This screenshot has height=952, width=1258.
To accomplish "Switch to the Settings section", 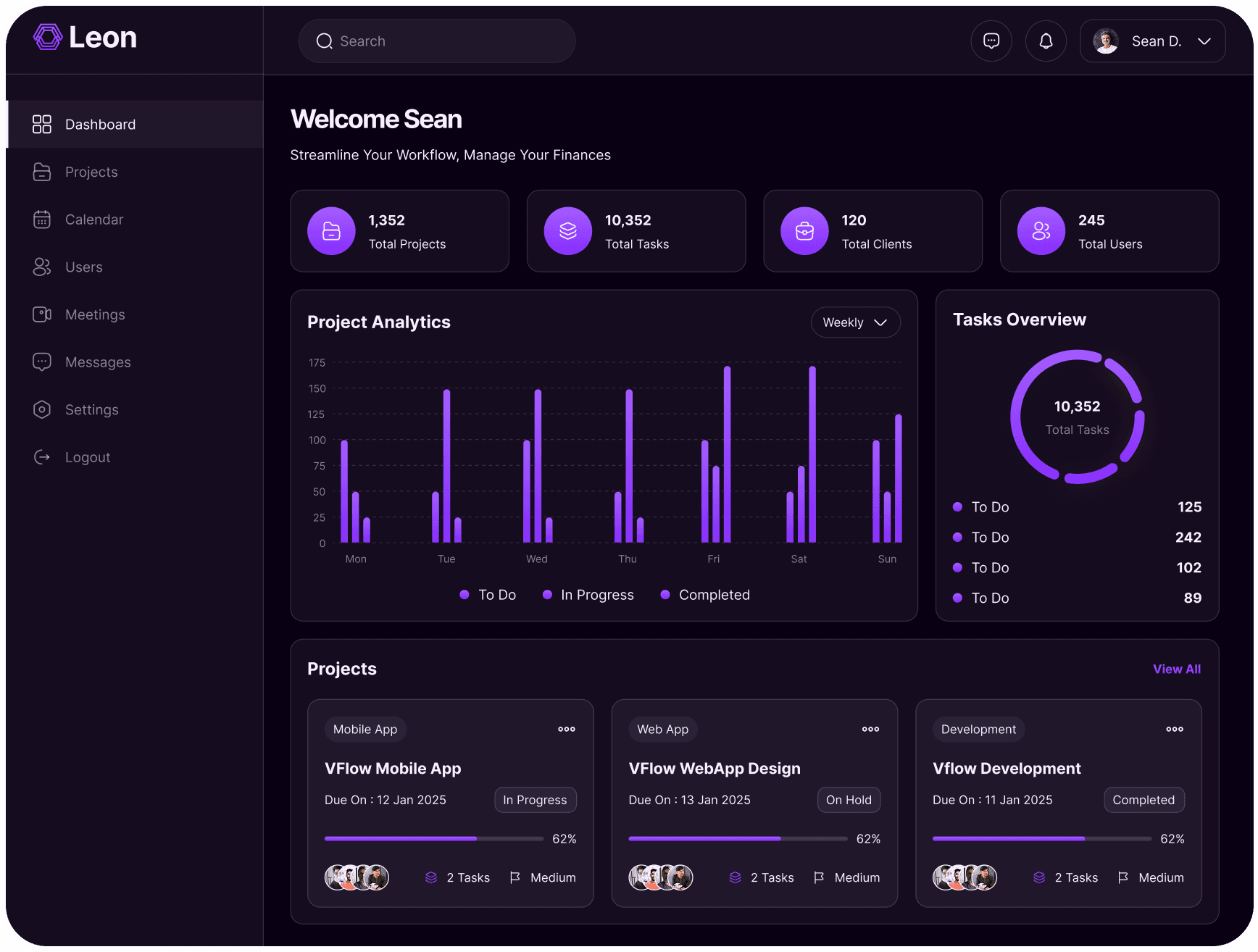I will pyautogui.click(x=42, y=409).
